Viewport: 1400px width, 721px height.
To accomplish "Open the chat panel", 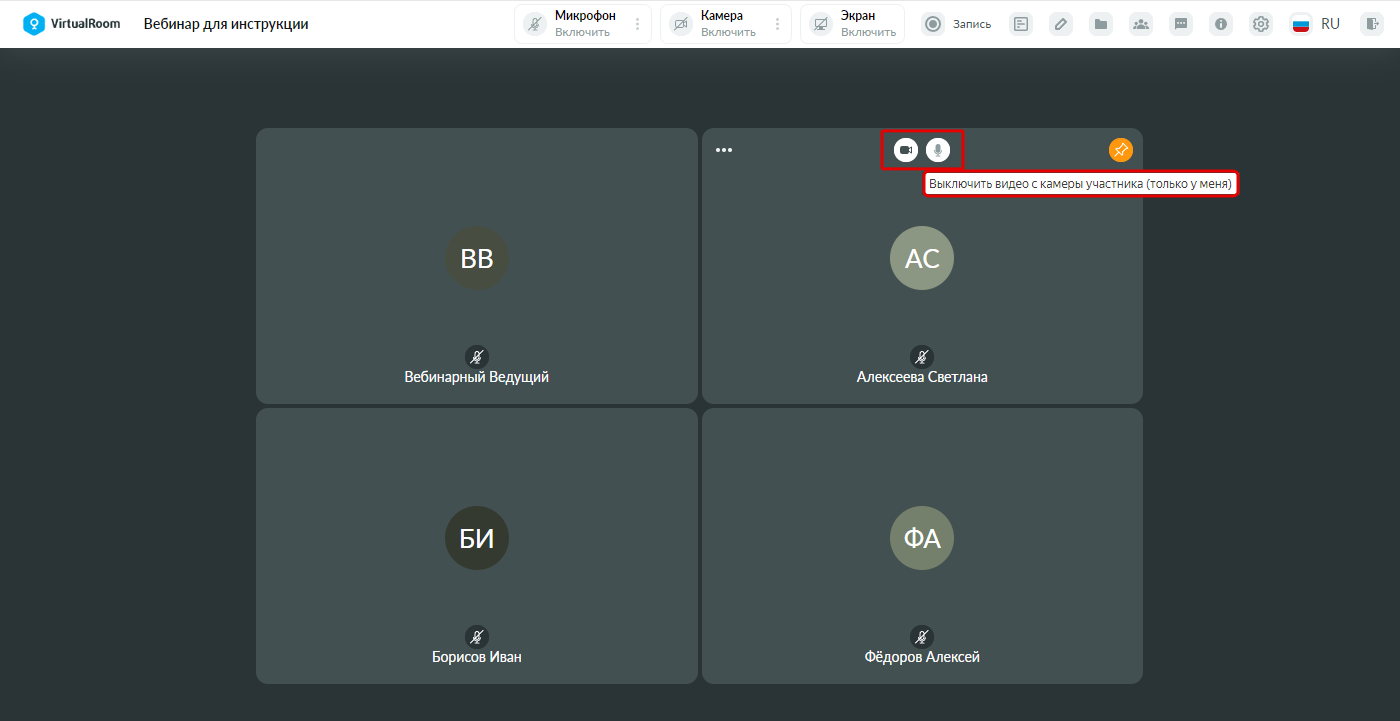I will coord(1181,24).
